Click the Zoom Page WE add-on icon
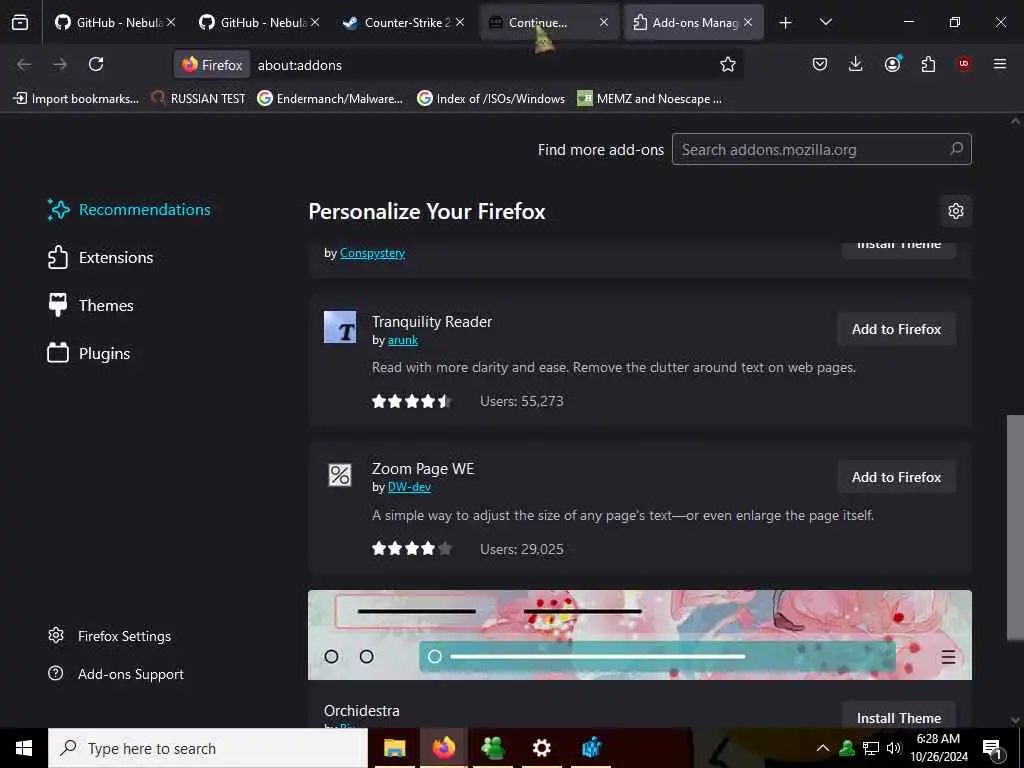 click(340, 475)
